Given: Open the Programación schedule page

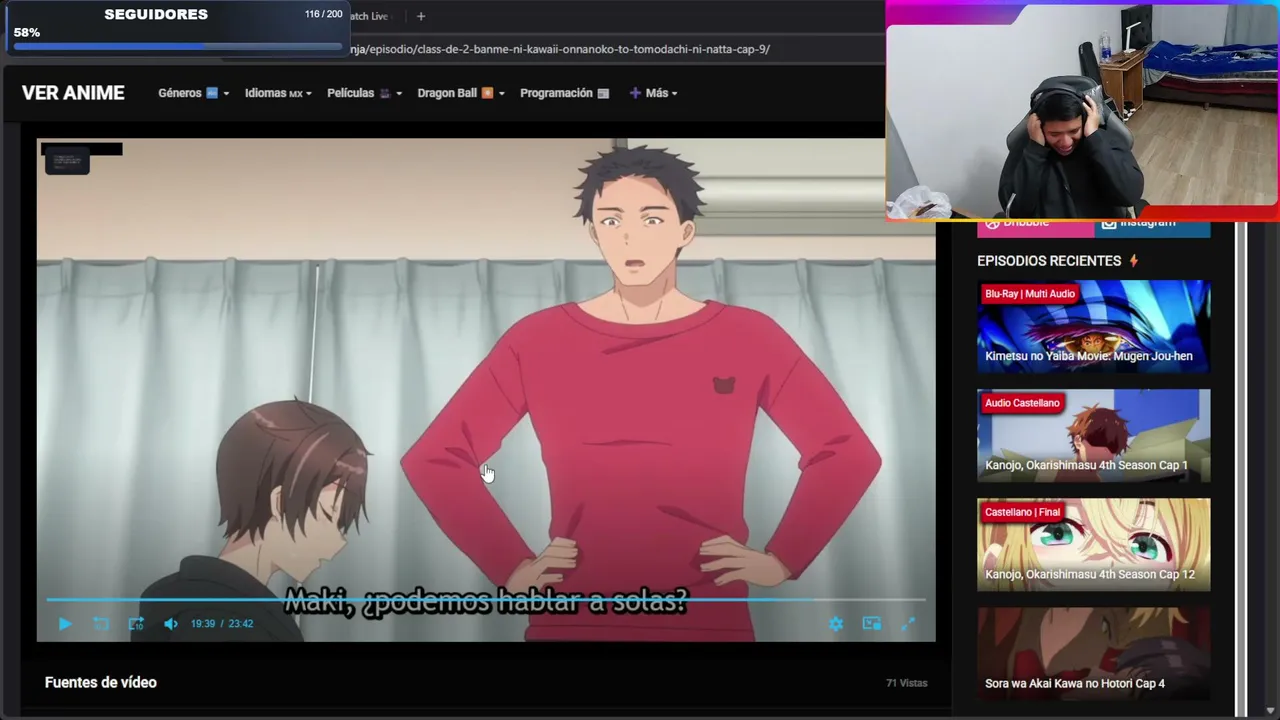Looking at the screenshot, I should (564, 93).
